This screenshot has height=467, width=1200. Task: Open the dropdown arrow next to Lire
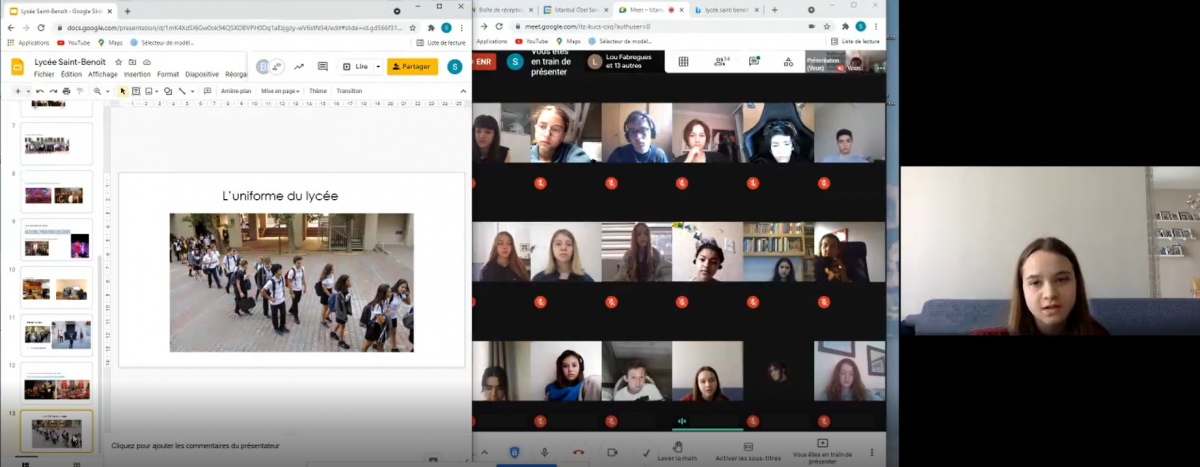pos(376,66)
